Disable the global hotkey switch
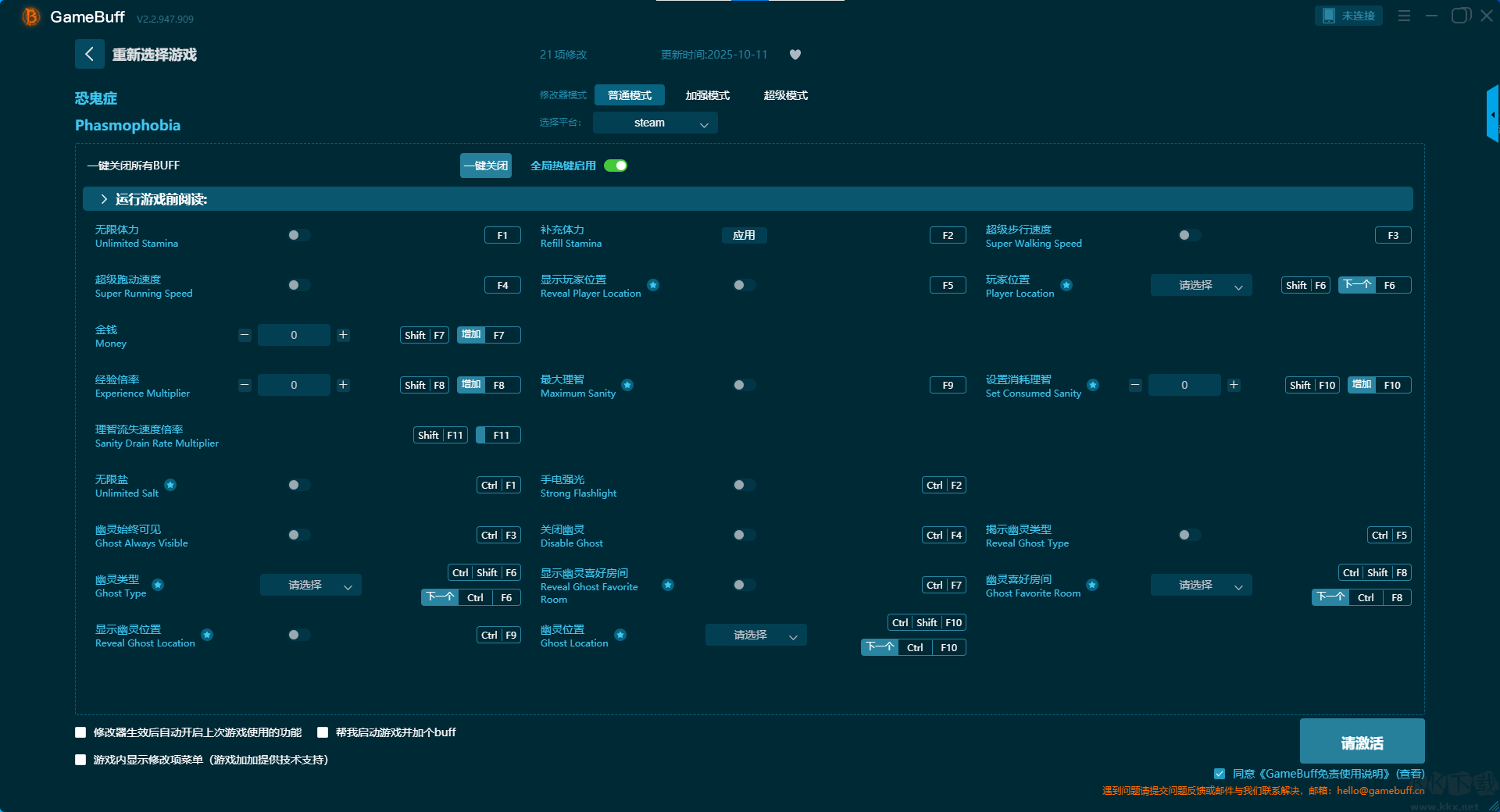The image size is (1500, 812). click(616, 166)
